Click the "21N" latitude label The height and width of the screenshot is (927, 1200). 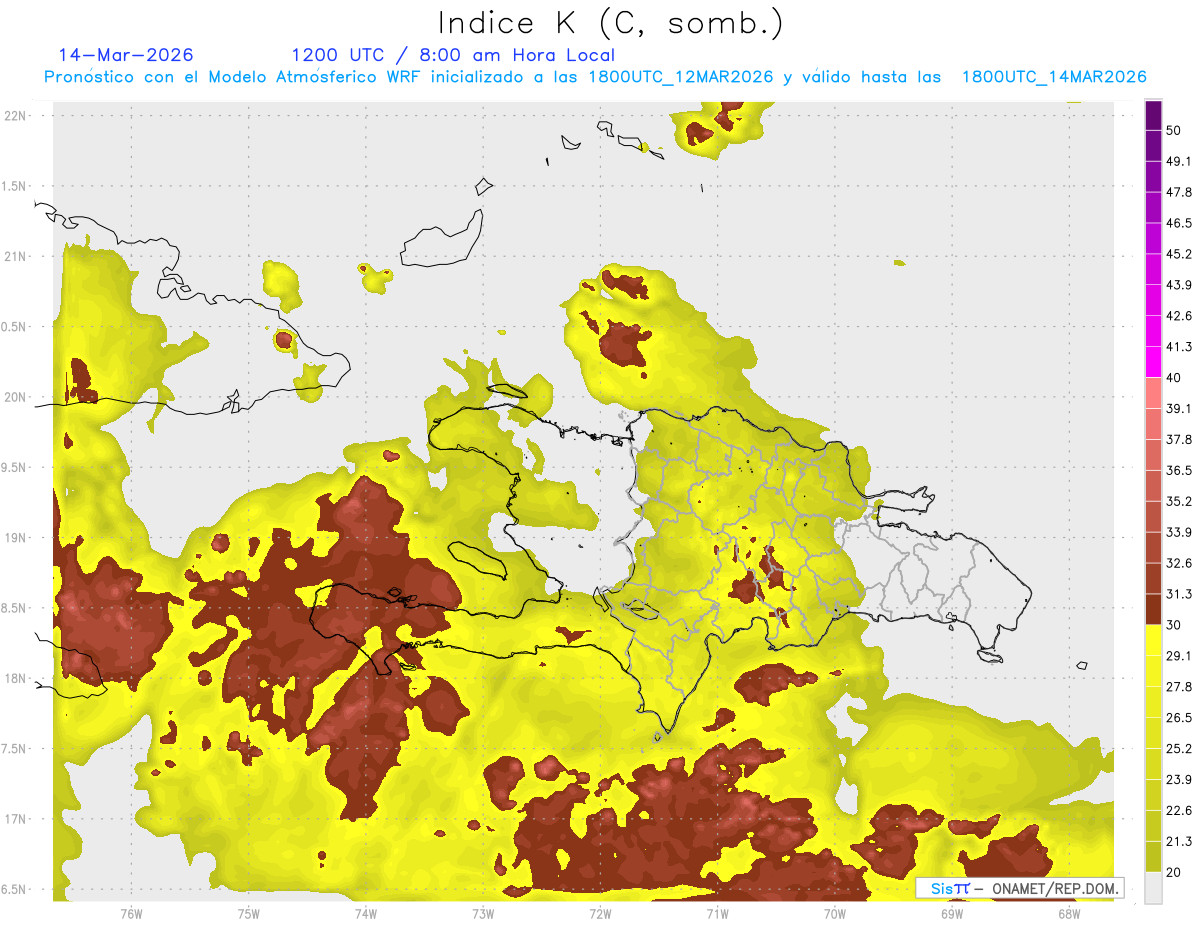[17, 256]
